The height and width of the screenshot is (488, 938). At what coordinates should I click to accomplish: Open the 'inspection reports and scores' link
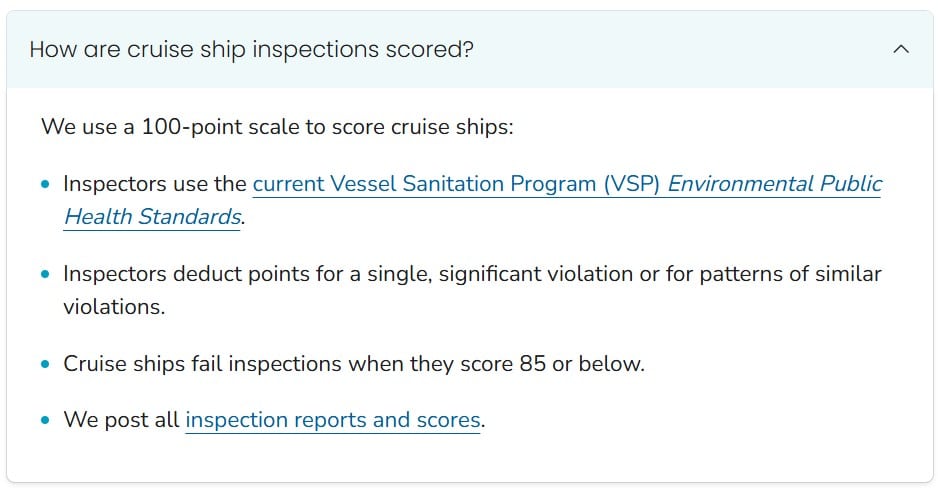coord(333,420)
